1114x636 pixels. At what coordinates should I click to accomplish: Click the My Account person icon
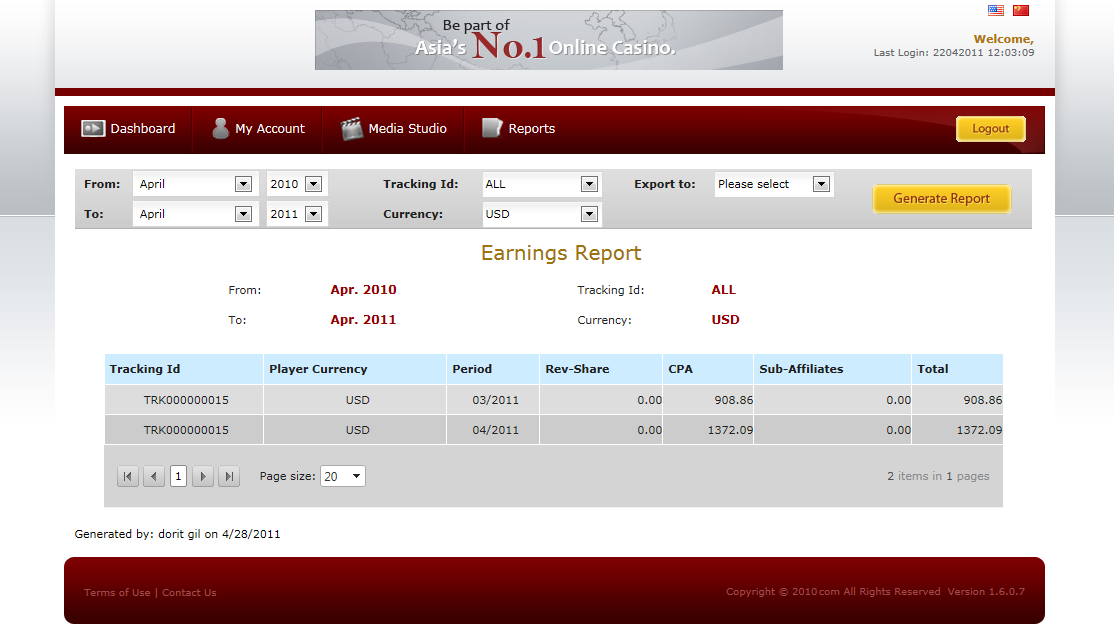[220, 129]
